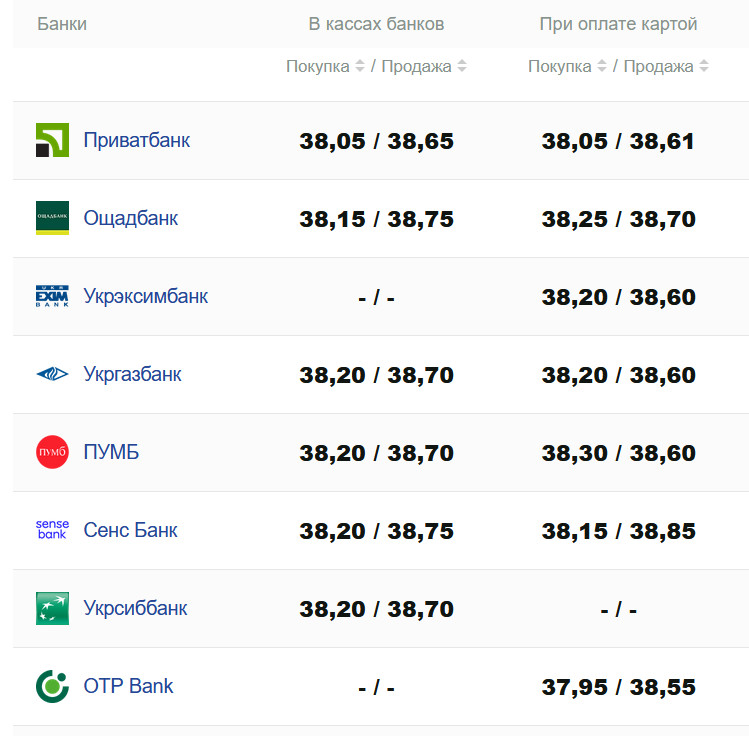Click the Ukrgasbank logo icon
The image size is (749, 736).
pos(52,374)
